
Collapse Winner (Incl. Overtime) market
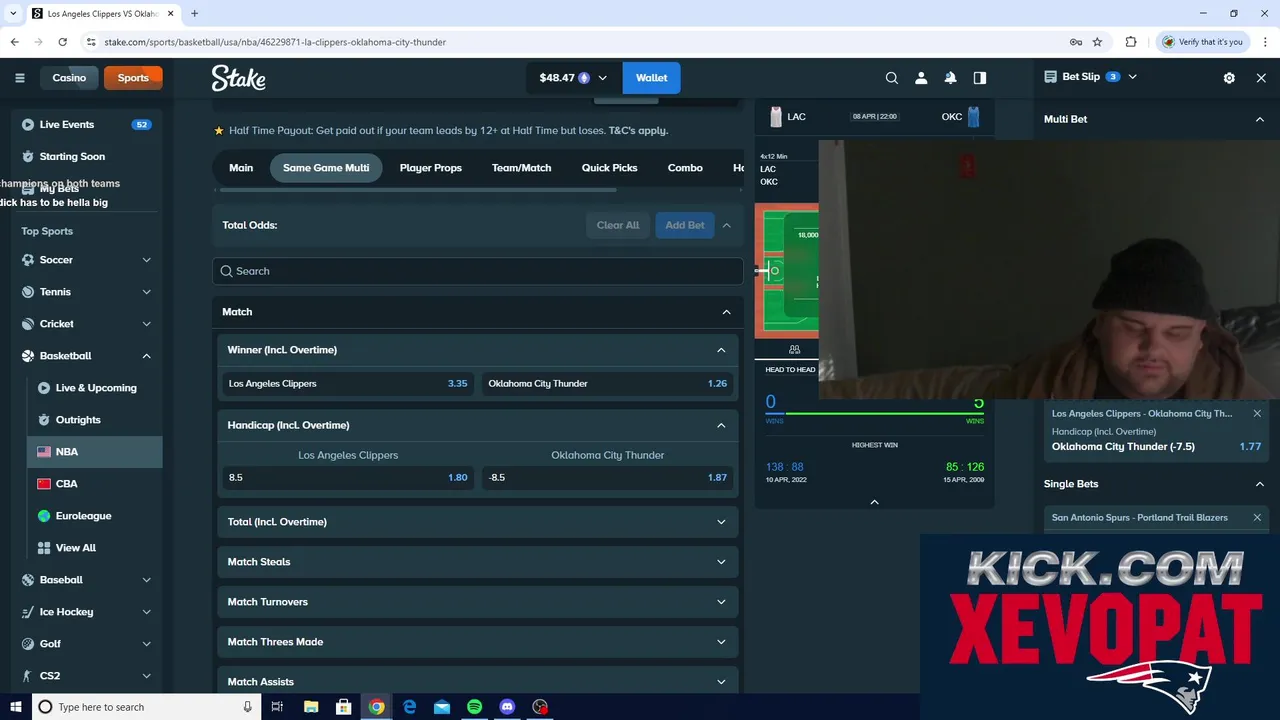(x=721, y=350)
